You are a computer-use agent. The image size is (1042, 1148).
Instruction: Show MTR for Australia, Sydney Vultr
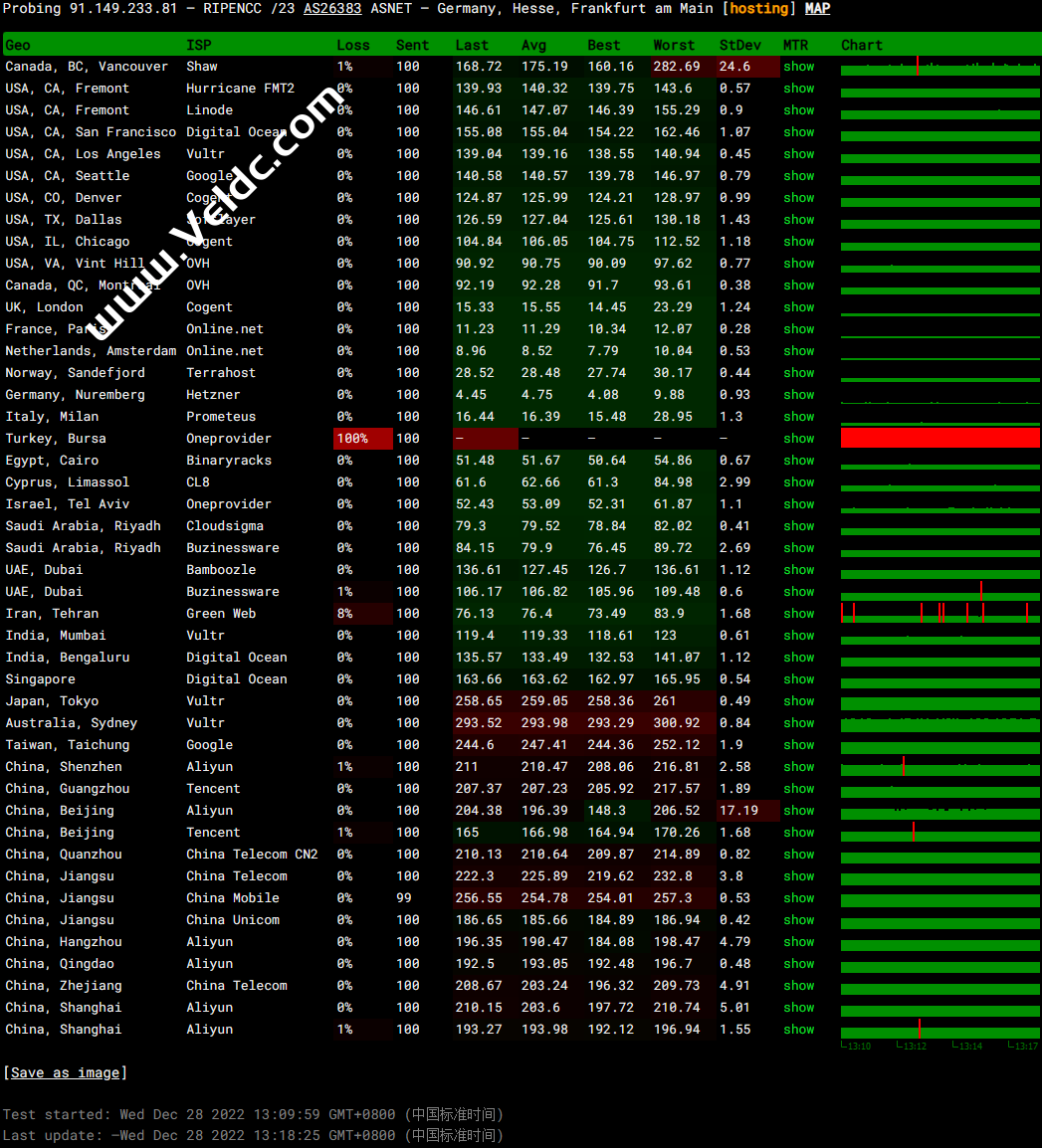[798, 723]
